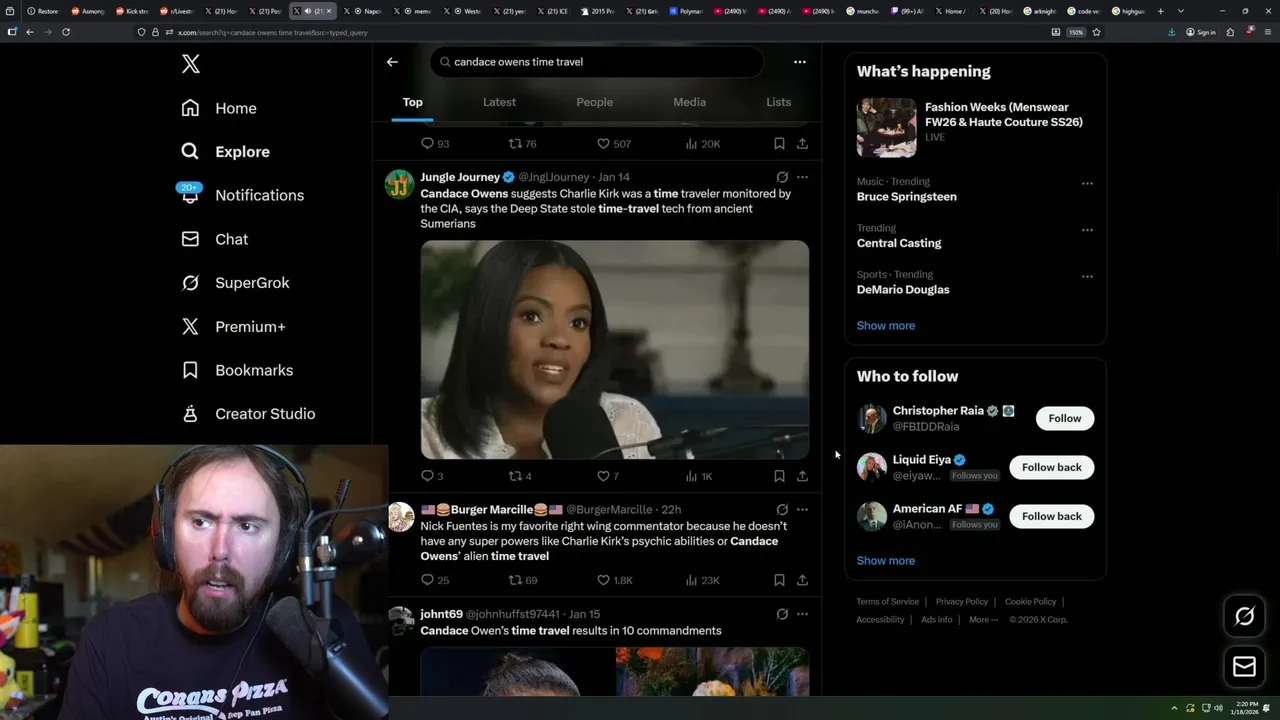The width and height of the screenshot is (1280, 720).
Task: Click Grok icon on johnt69 post
Action: (x=782, y=614)
